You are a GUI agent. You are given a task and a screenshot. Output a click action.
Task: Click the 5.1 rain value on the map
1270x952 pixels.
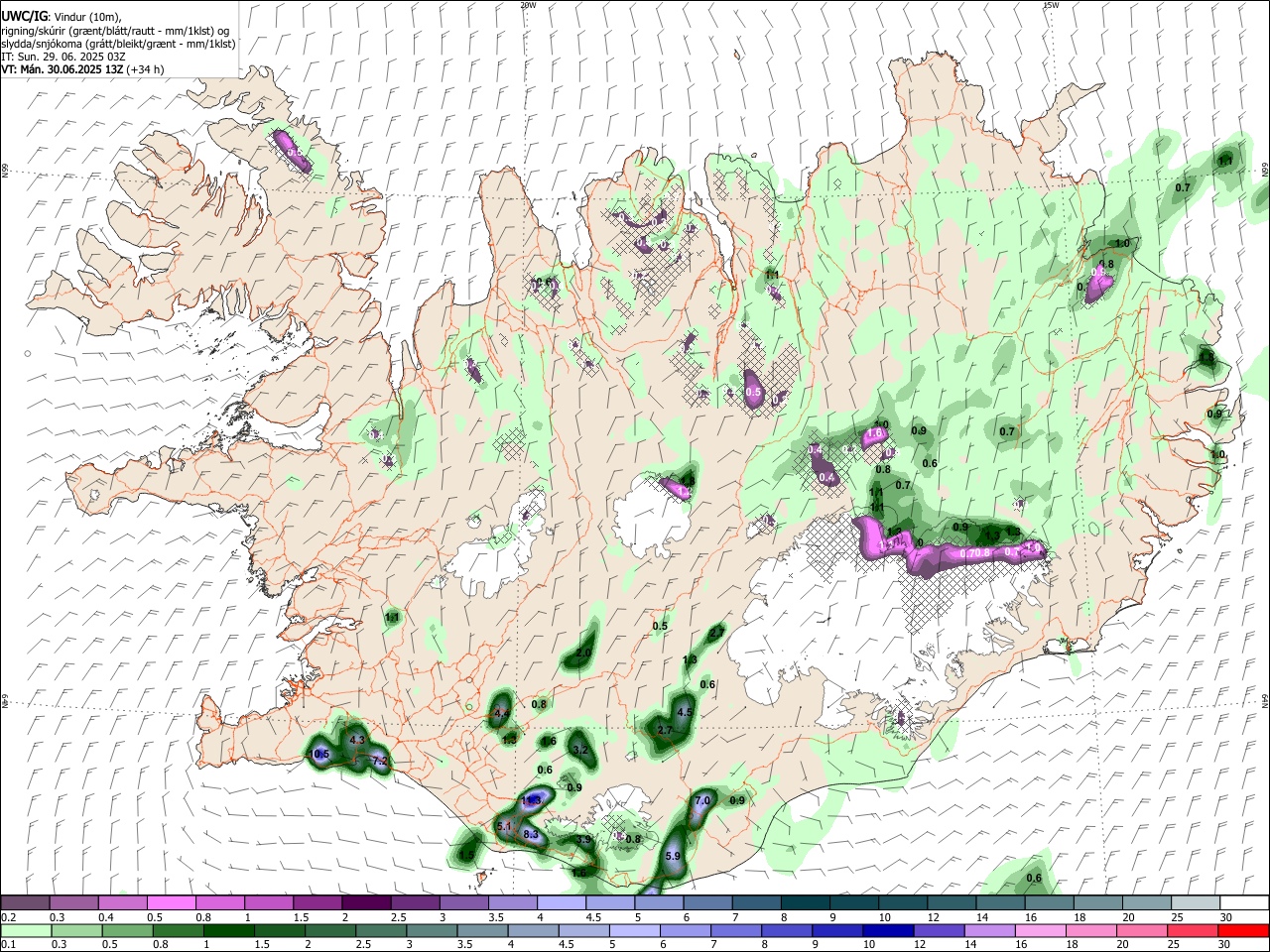[504, 826]
